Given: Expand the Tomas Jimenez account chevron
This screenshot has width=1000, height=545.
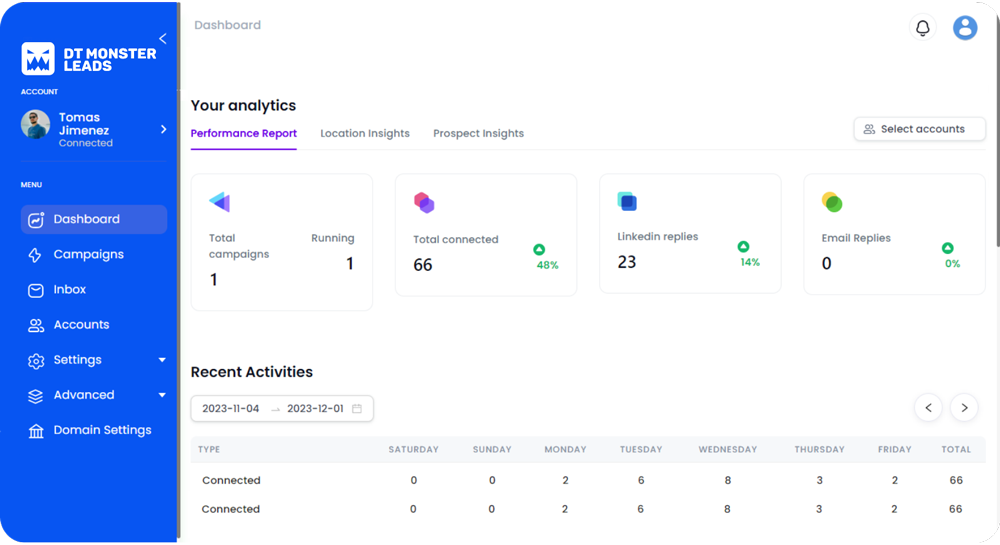Looking at the screenshot, I should click(163, 129).
